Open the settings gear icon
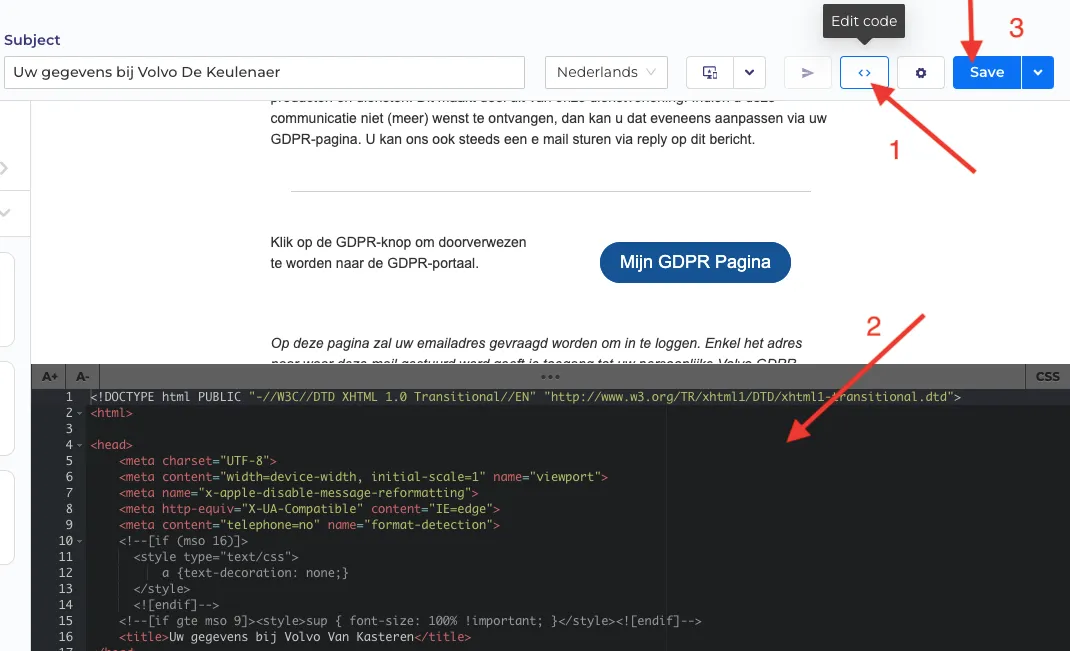The height and width of the screenshot is (651, 1070). [921, 72]
